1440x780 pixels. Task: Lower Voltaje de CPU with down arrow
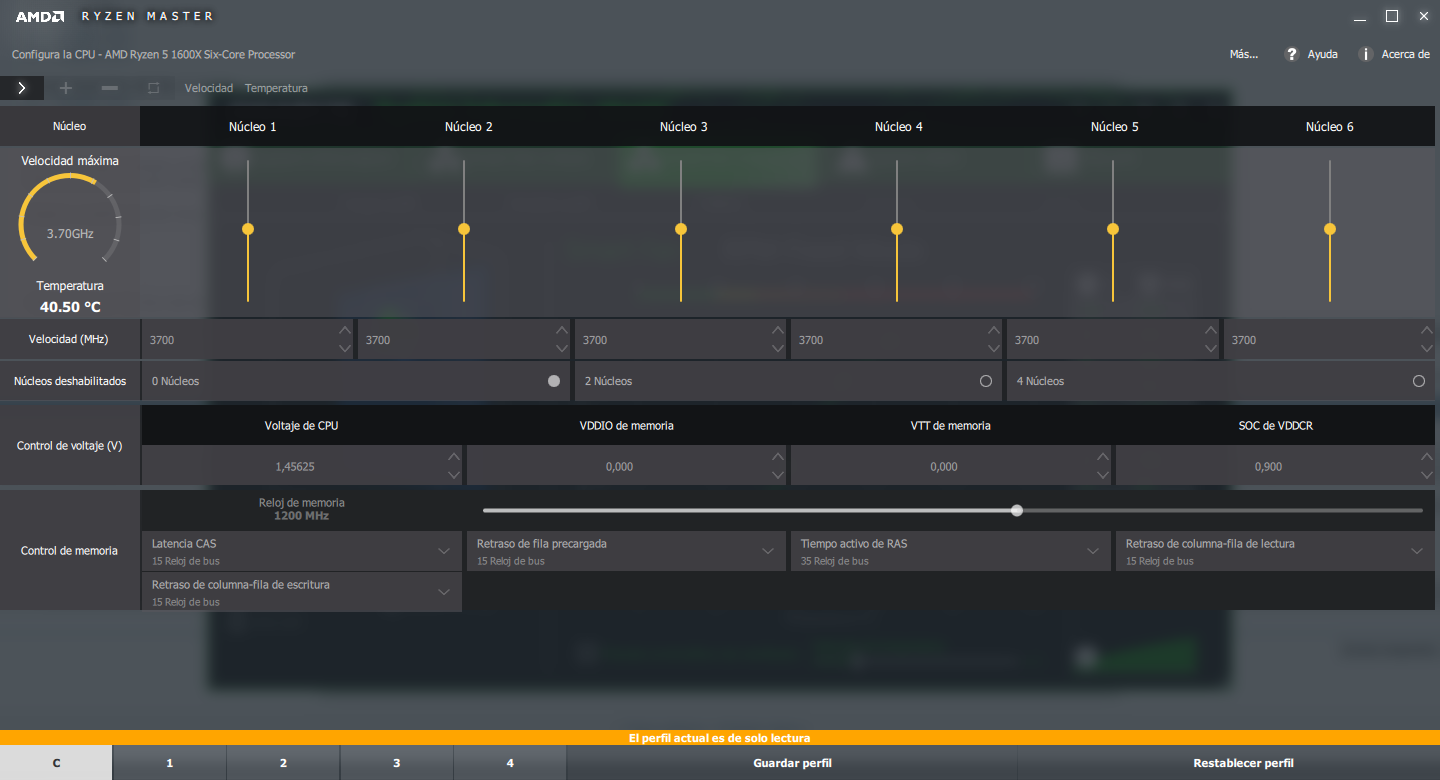(454, 475)
